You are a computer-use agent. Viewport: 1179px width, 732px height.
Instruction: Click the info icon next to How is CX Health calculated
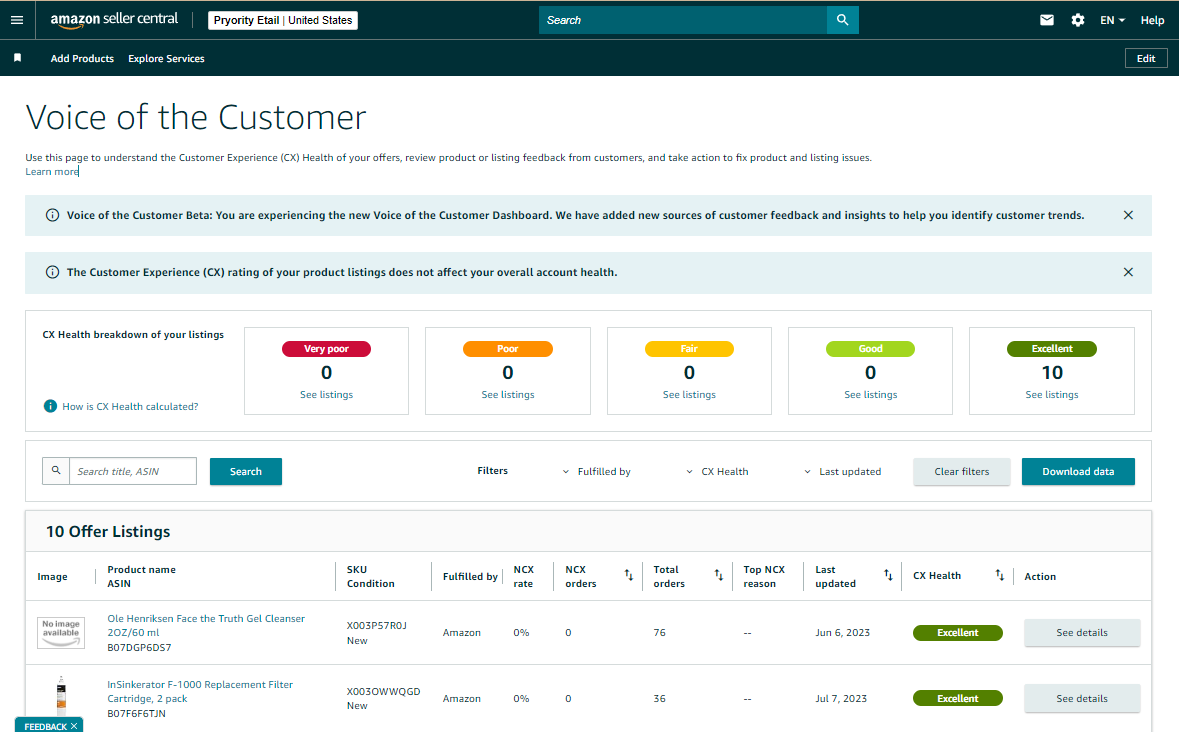point(50,407)
